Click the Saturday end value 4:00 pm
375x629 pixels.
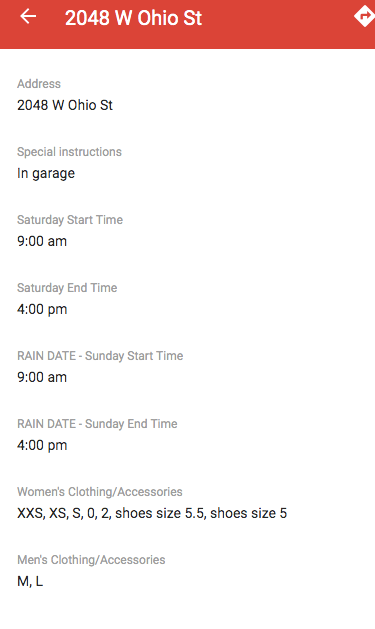(42, 309)
